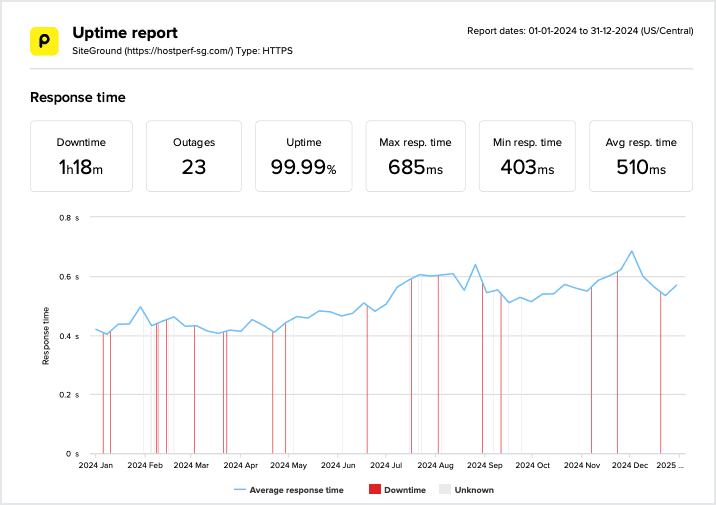Screen dimensions: 716x505
Task: Click the '0.4 s' y-axis label
Action: click(x=69, y=337)
